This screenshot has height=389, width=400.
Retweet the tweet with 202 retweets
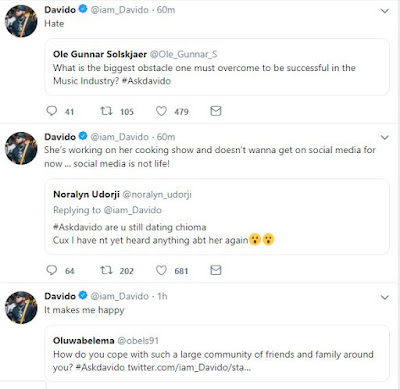106,270
